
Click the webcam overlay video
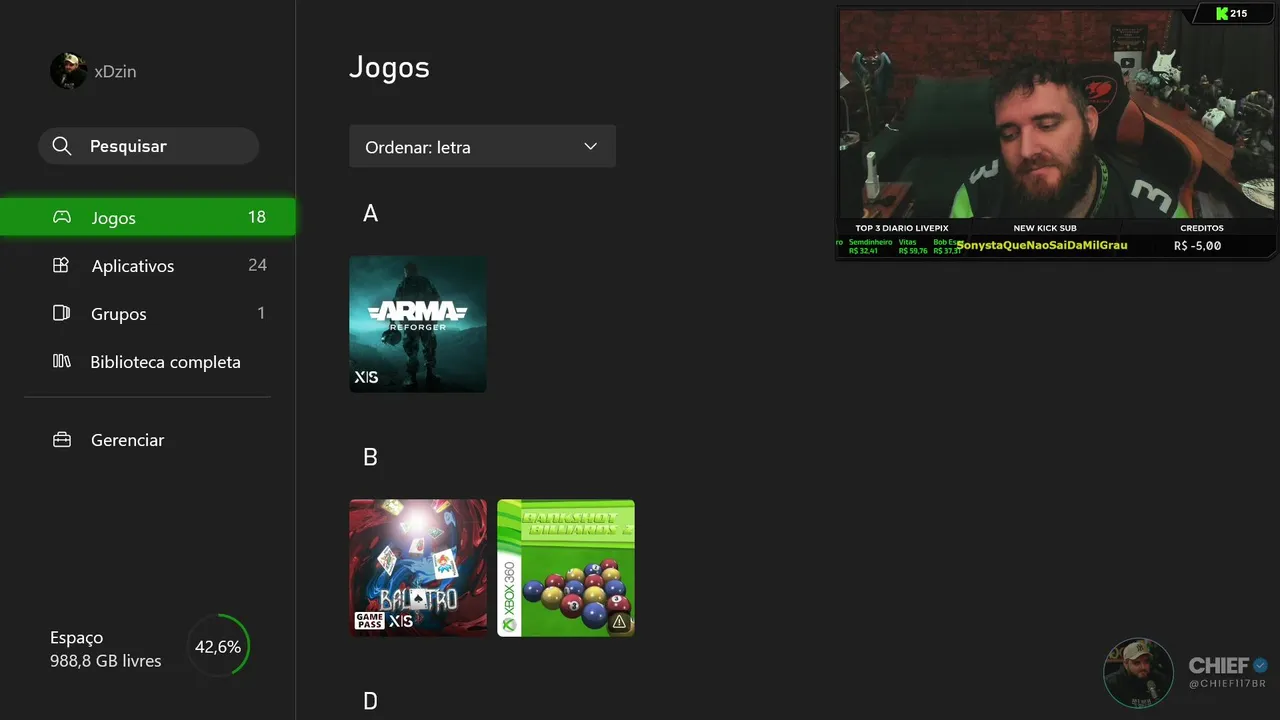pos(1057,113)
